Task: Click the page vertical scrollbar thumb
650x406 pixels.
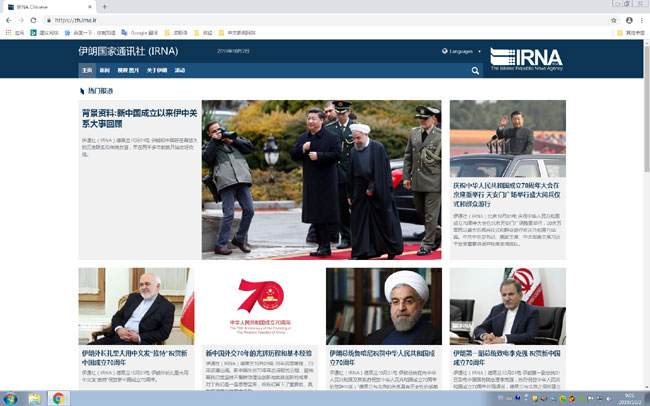Action: (646, 110)
